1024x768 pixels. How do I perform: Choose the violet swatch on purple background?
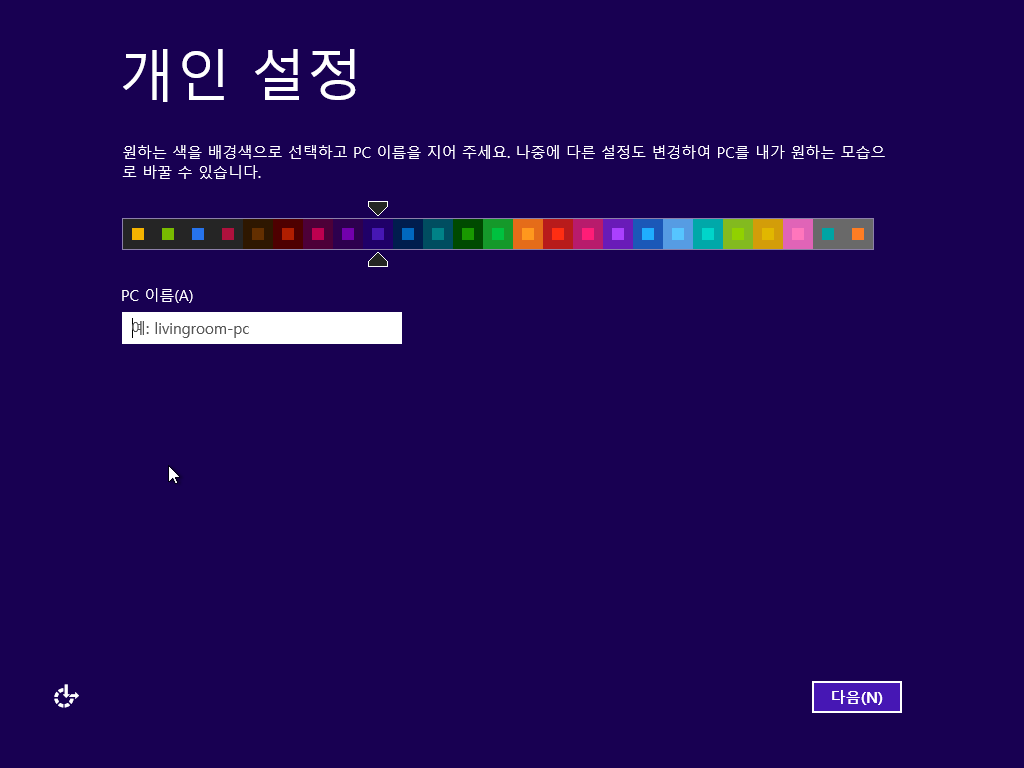coord(618,234)
